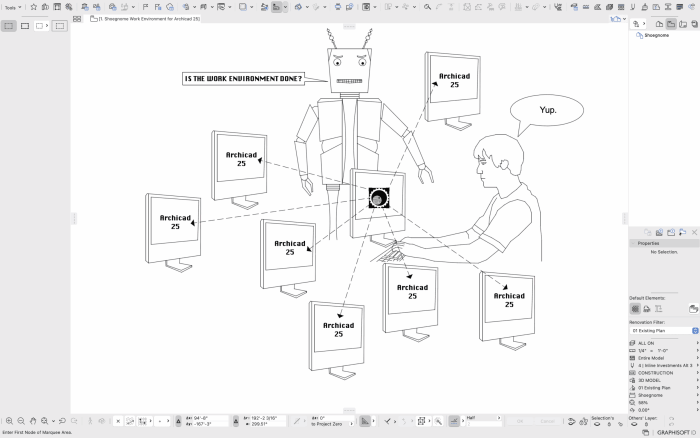Open the Renovation Filter dropdown
700x438 pixels.
click(664, 331)
